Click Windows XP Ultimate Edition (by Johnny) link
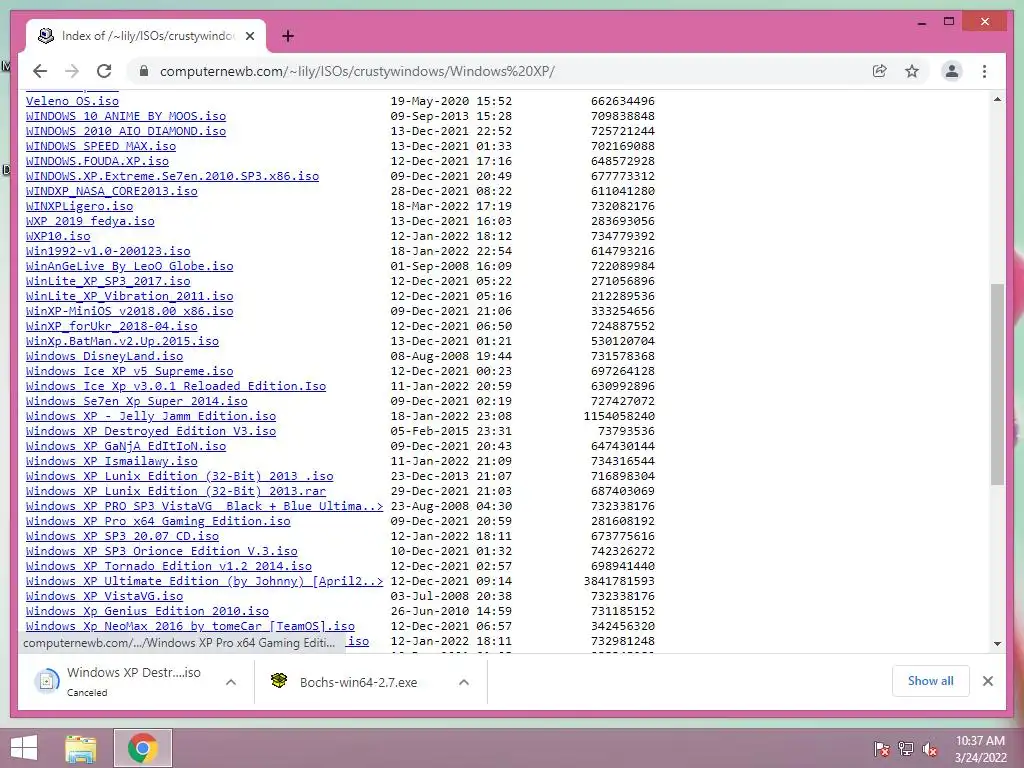1024x768 pixels. click(x=204, y=582)
